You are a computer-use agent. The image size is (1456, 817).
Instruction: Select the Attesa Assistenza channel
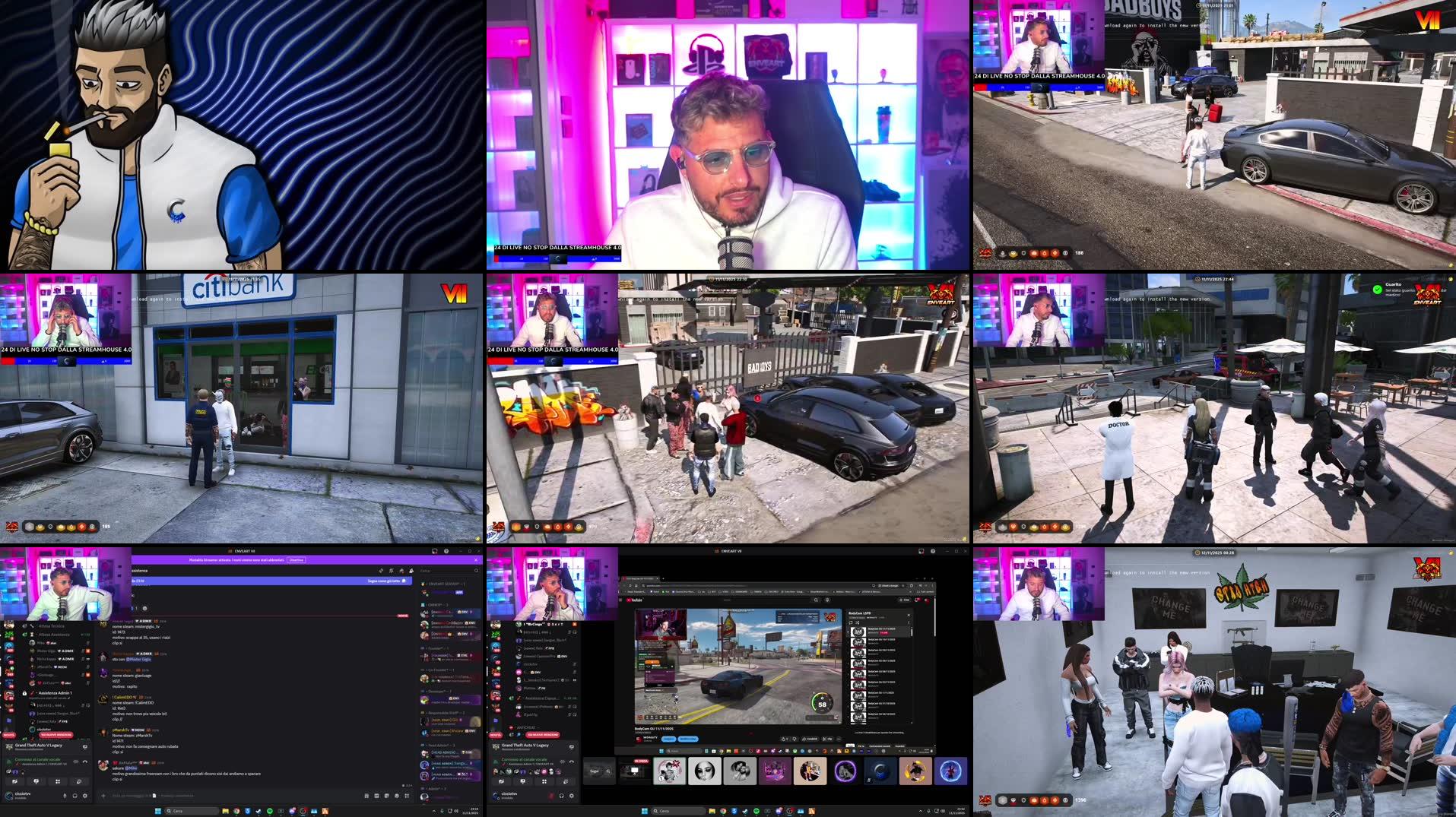pos(53,635)
